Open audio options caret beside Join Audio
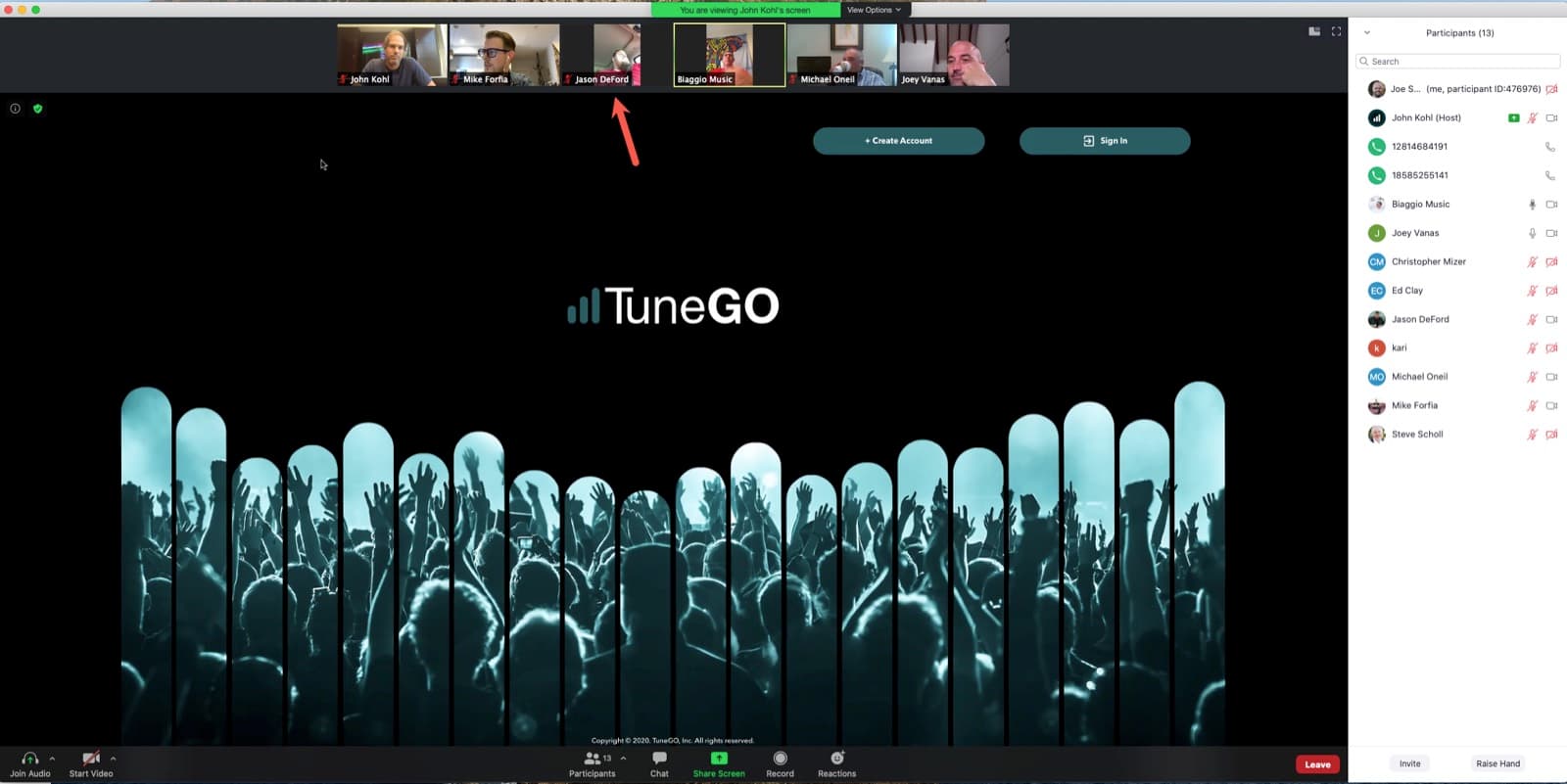This screenshot has height=784, width=1567. click(x=52, y=758)
